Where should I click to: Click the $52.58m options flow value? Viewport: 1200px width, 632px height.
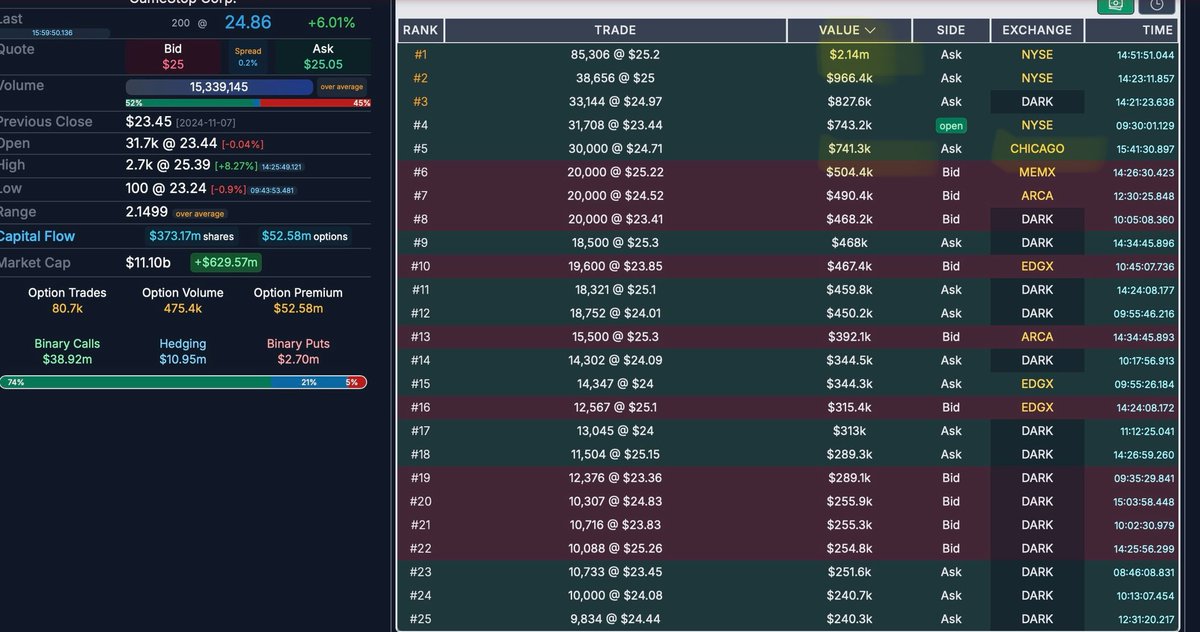(305, 236)
